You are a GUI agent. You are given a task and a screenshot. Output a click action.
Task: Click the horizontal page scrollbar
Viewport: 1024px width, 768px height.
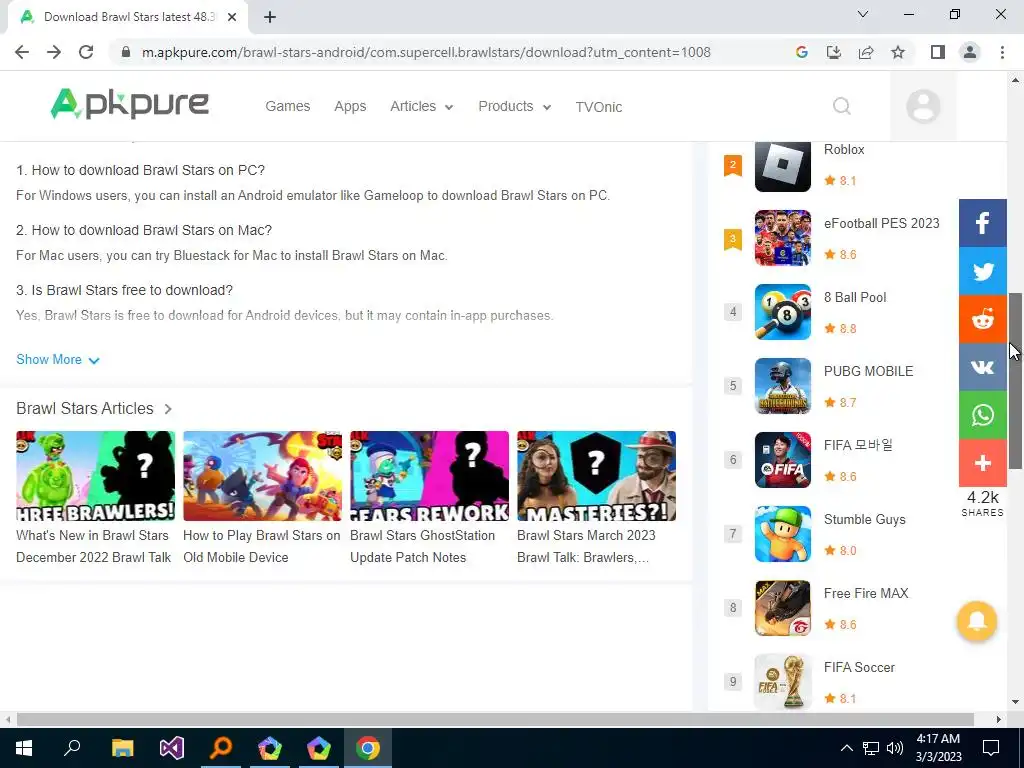pos(495,720)
